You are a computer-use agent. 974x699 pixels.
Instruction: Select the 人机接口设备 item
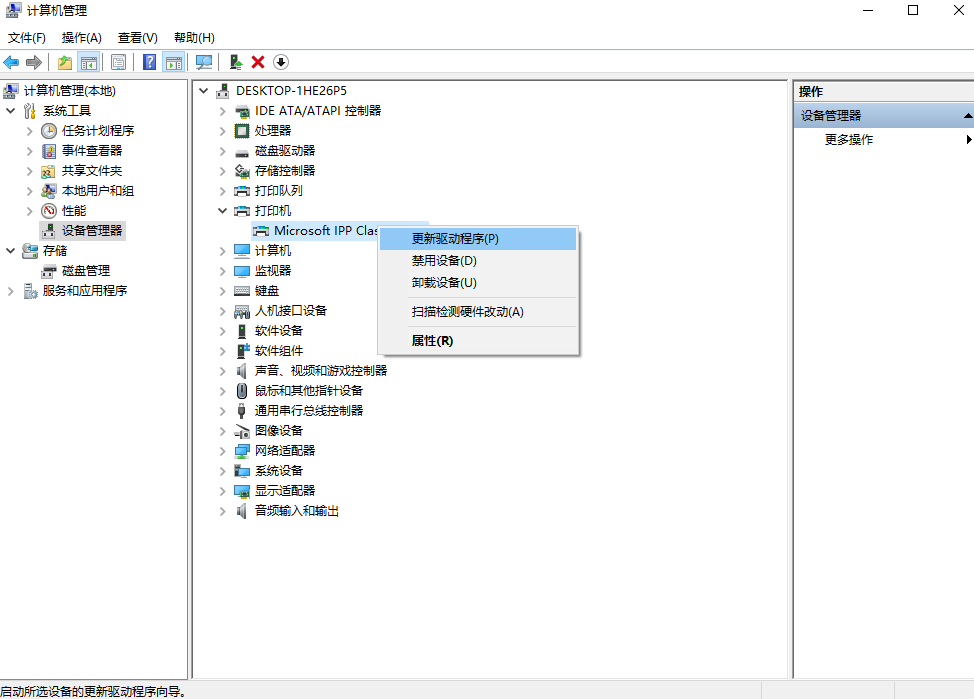[290, 311]
